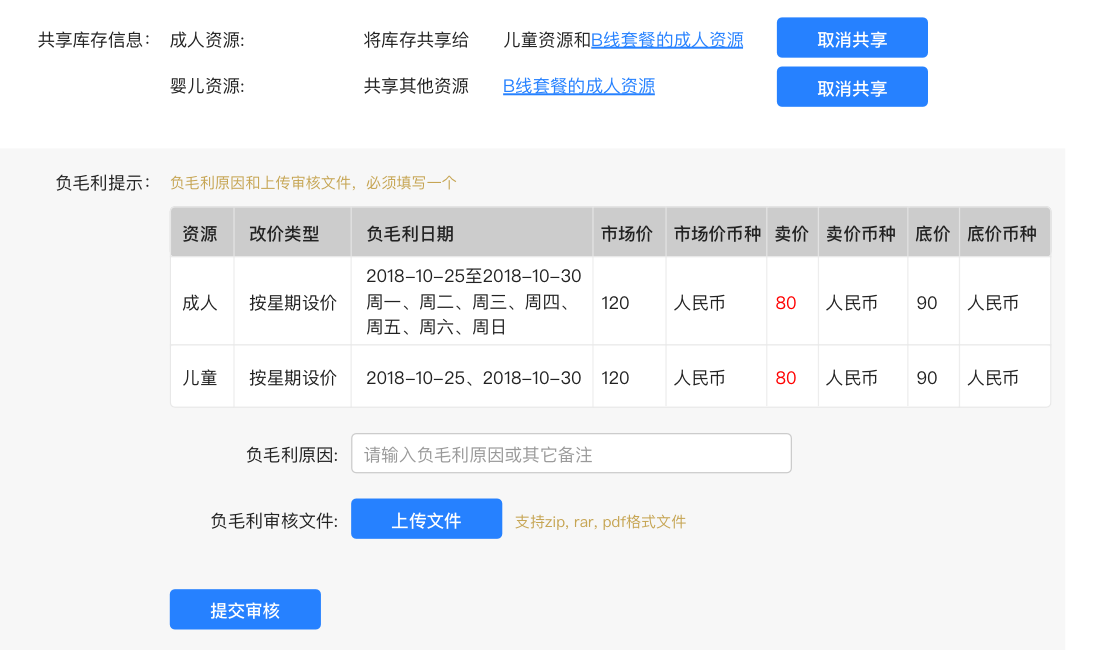Select the 负毛利日期 column header
1108x650 pixels.
point(410,234)
